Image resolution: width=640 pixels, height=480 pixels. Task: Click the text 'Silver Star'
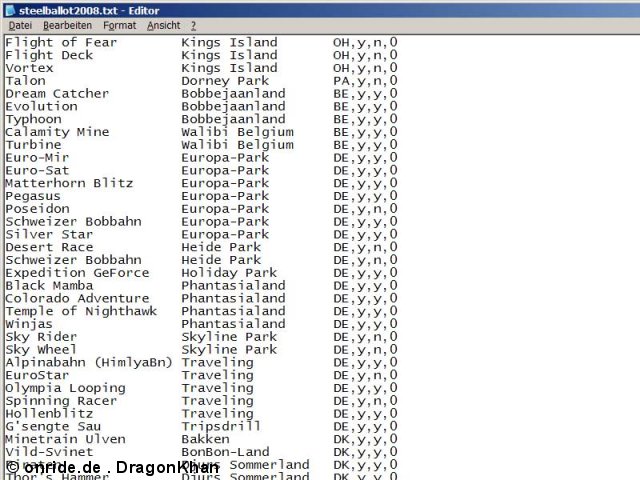[49, 234]
